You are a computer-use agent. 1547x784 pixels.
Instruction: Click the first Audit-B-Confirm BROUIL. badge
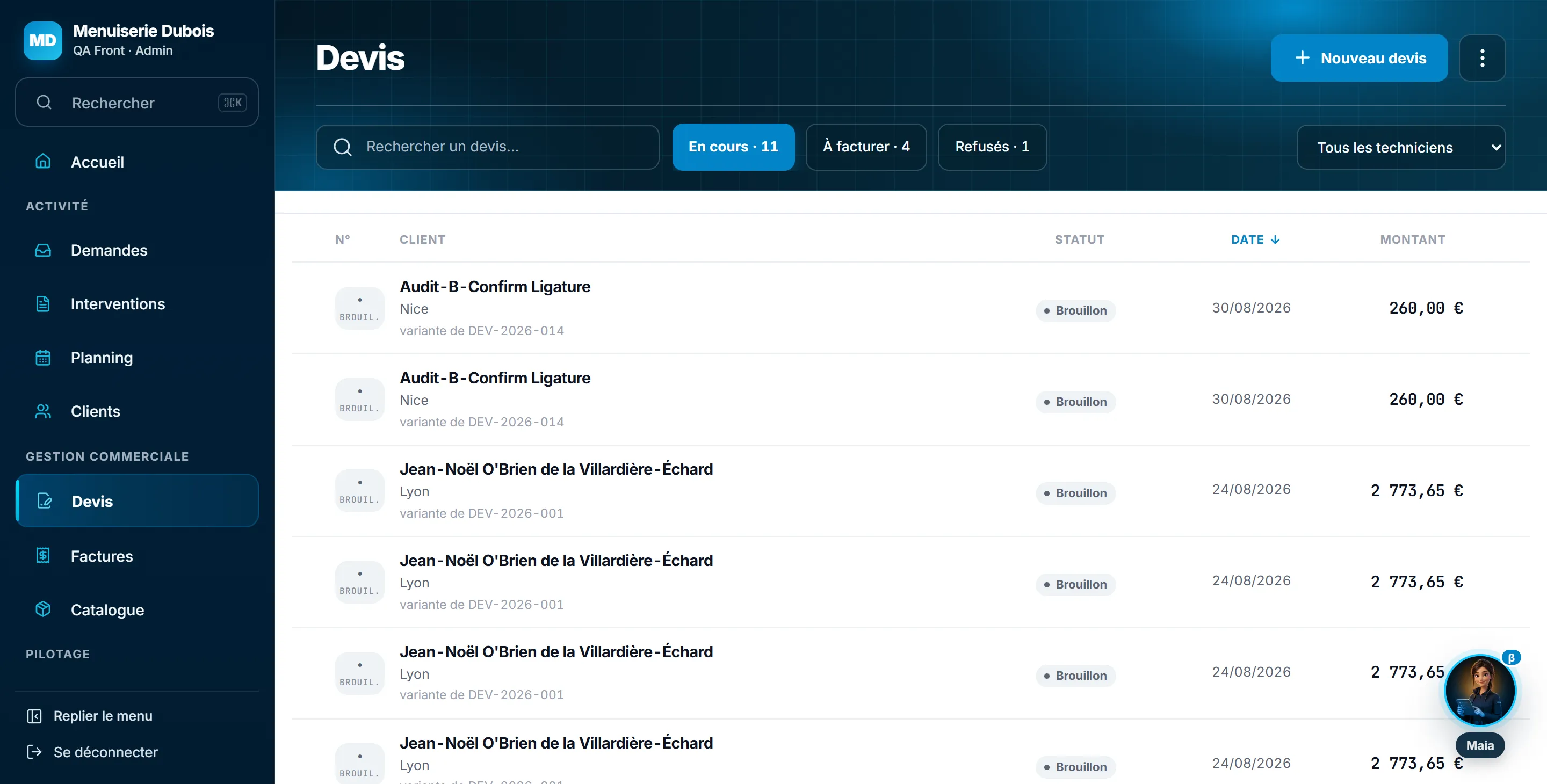359,308
